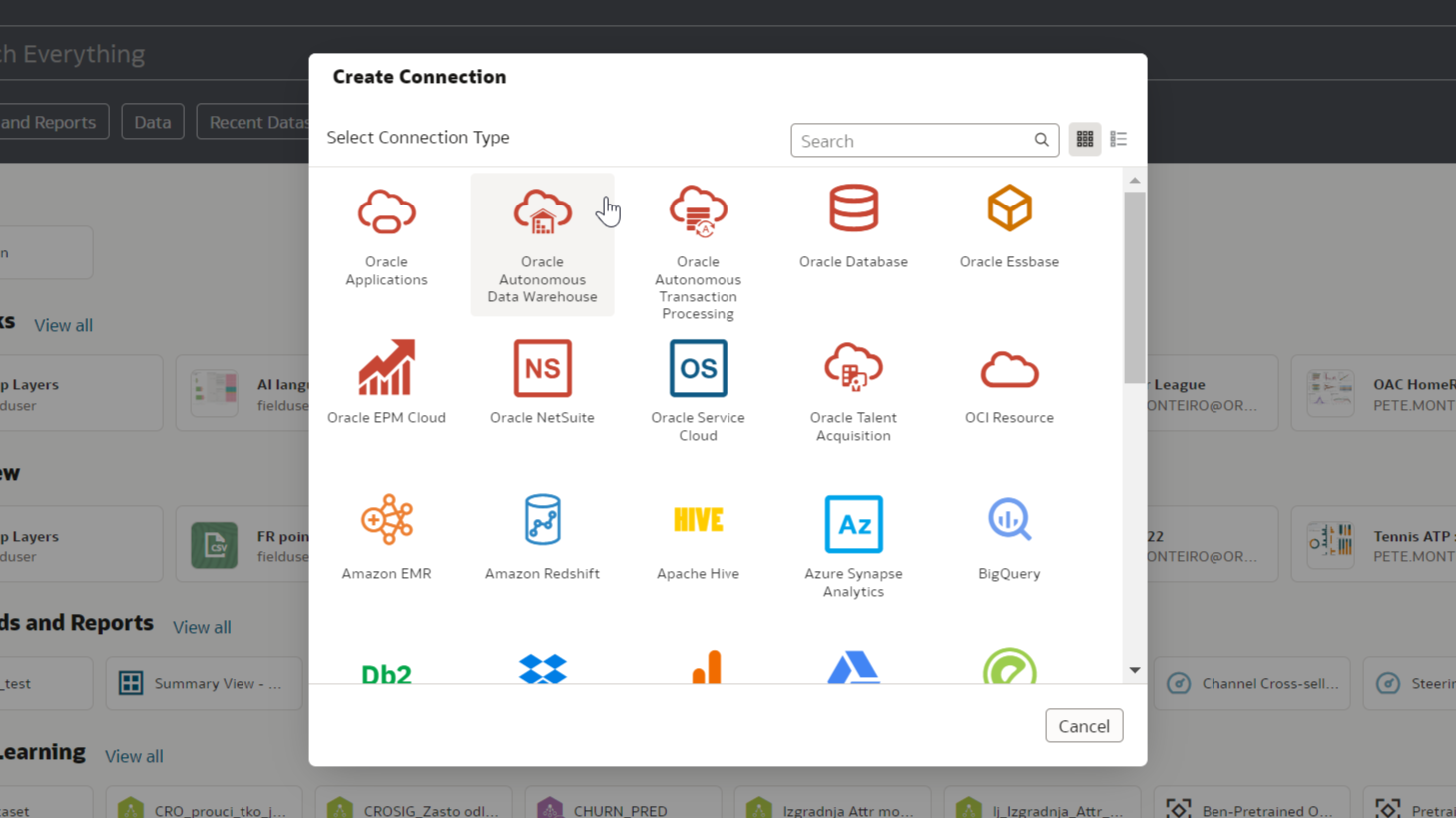This screenshot has height=818, width=1456.
Task: Open the Summary View card in background
Action: 205,683
